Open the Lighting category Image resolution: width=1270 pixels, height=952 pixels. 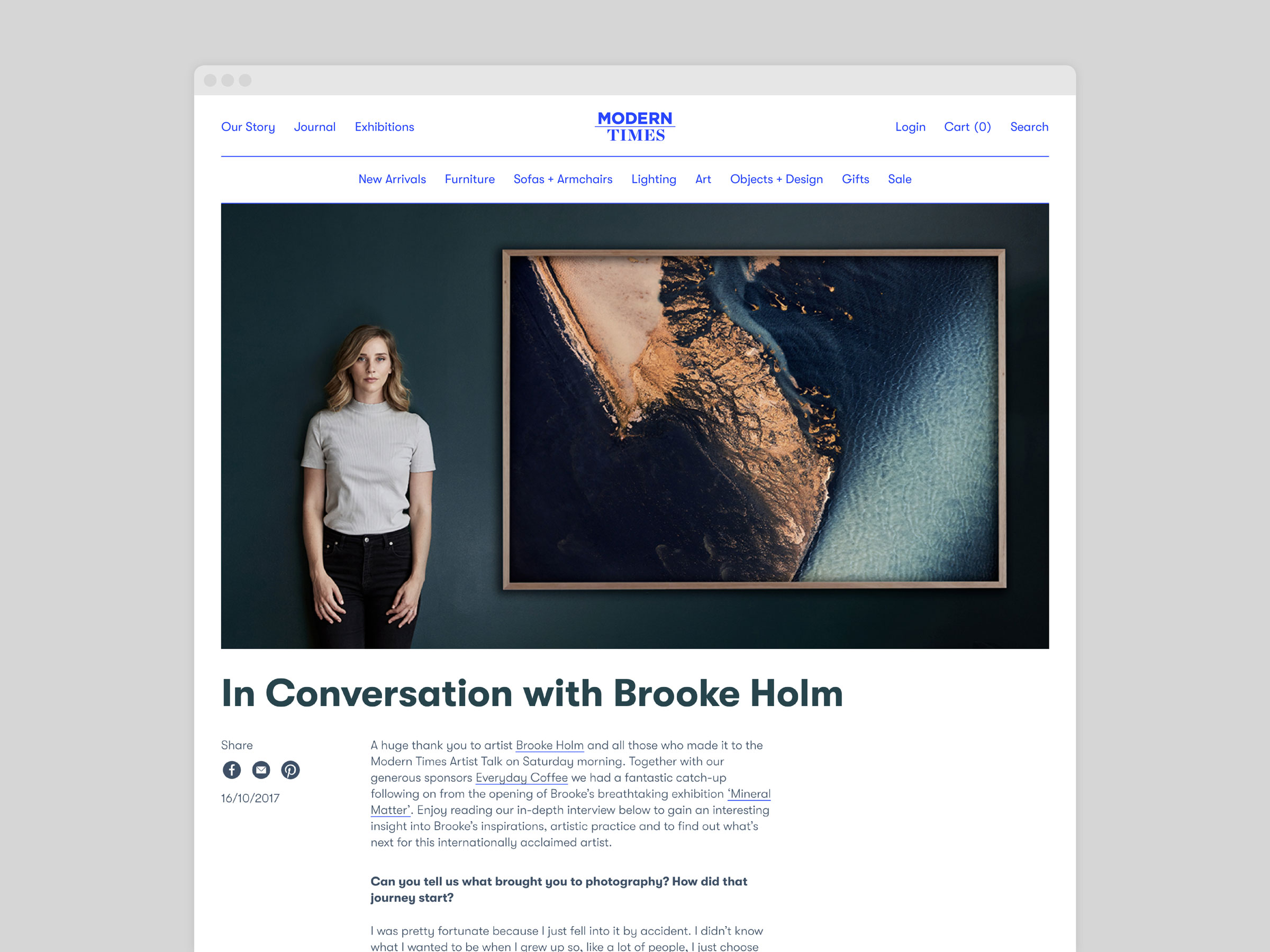point(654,179)
